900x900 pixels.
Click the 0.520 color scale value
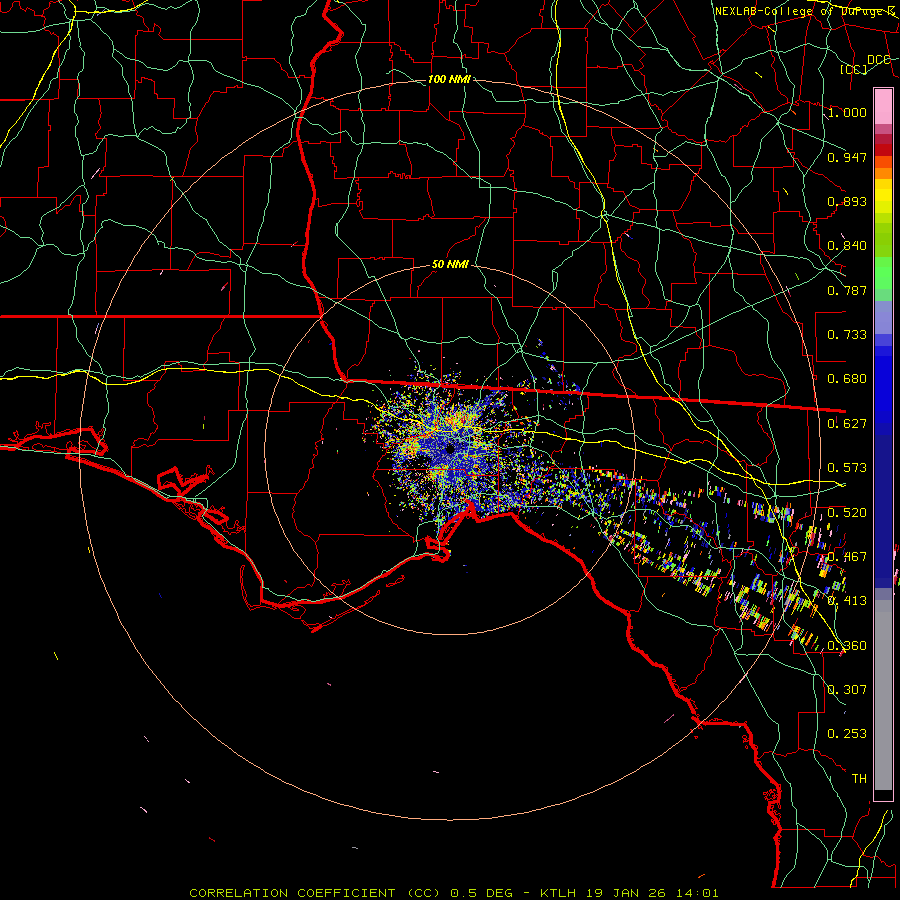847,513
